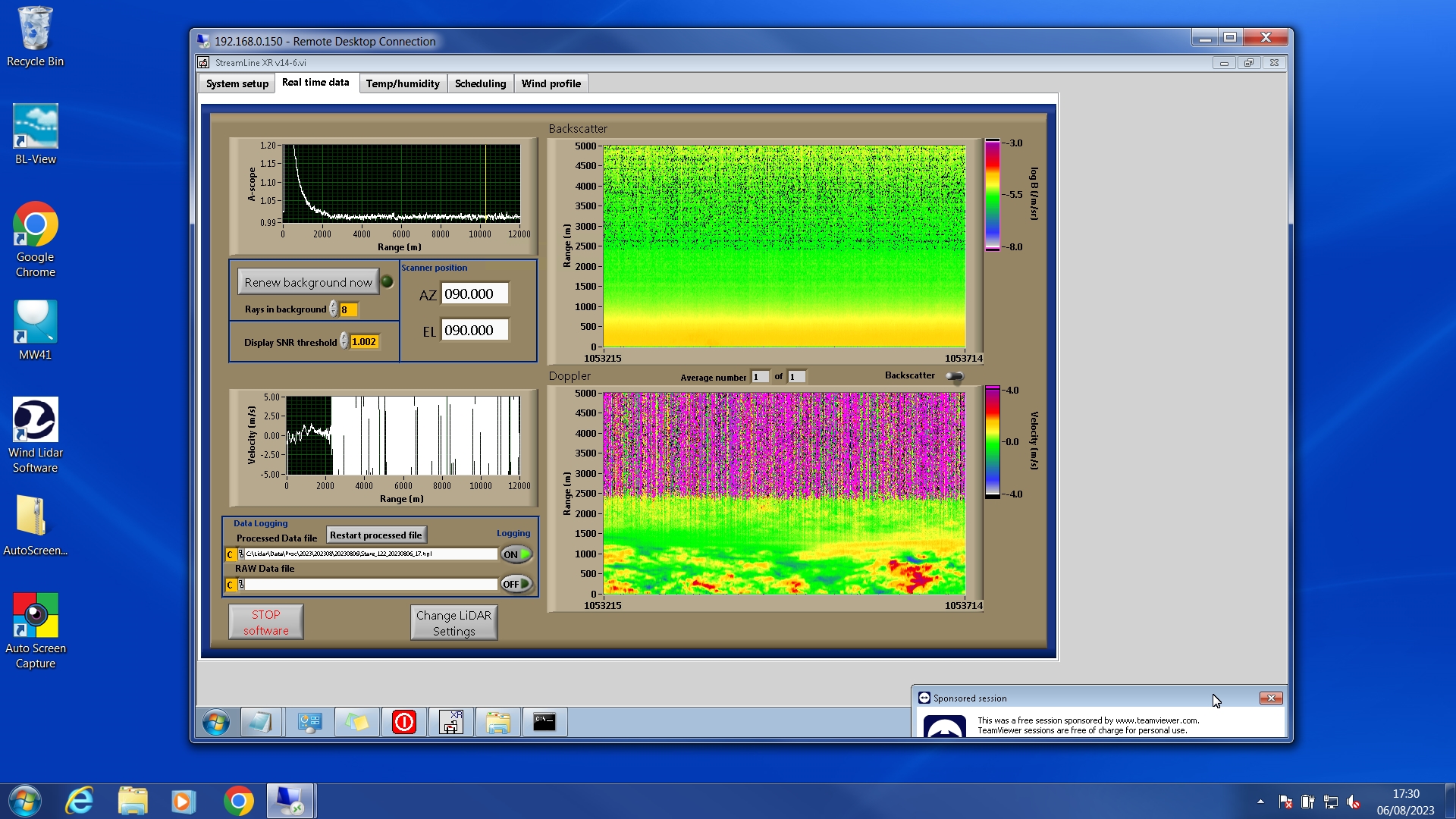Toggle Processed Data file logging ON switch
The image size is (1456, 819).
(516, 554)
